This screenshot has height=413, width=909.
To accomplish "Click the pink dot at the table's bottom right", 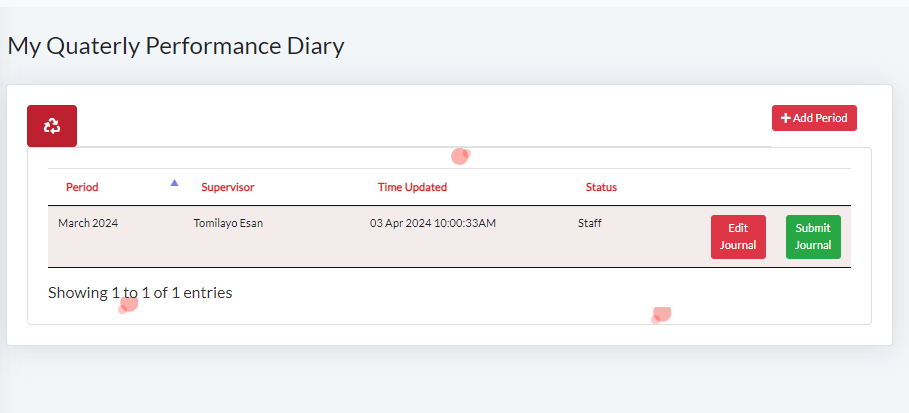I will point(660,315).
